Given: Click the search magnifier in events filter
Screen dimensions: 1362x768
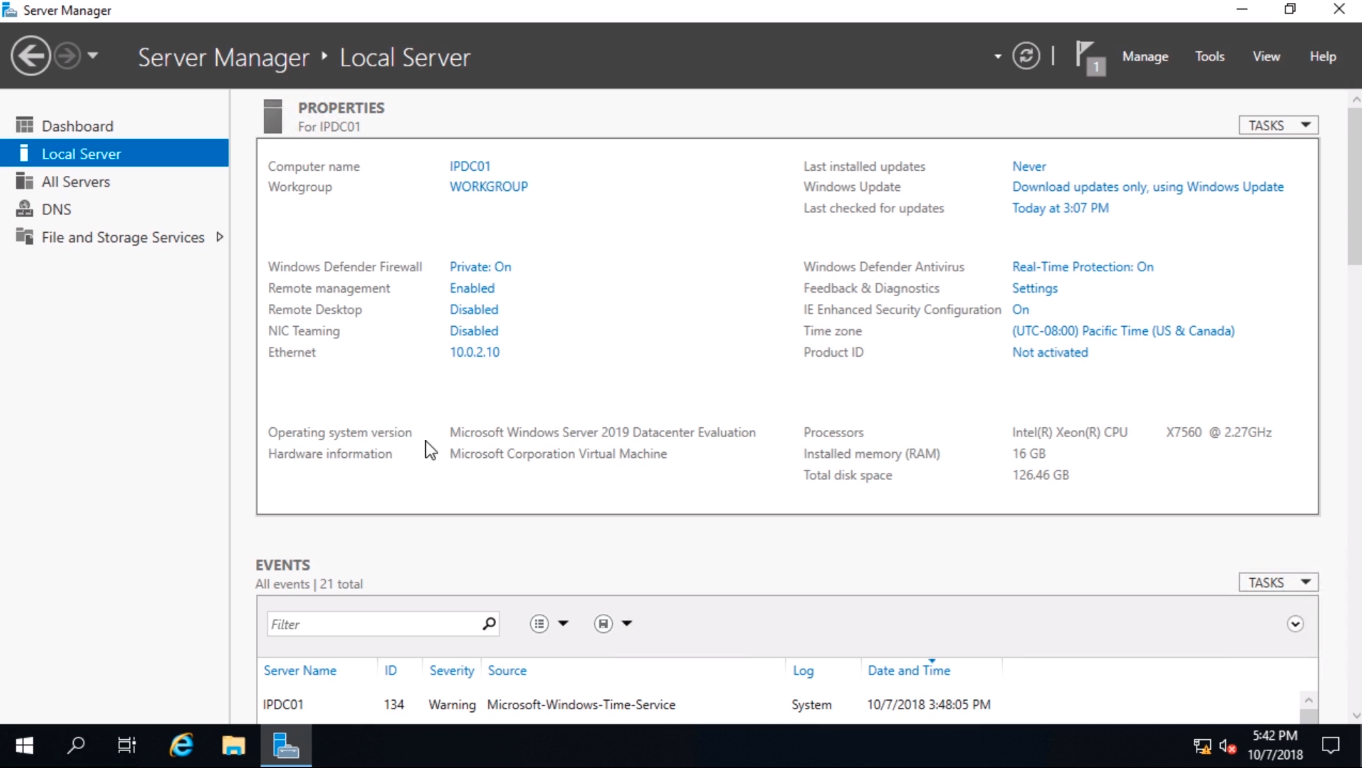Looking at the screenshot, I should pyautogui.click(x=488, y=624).
